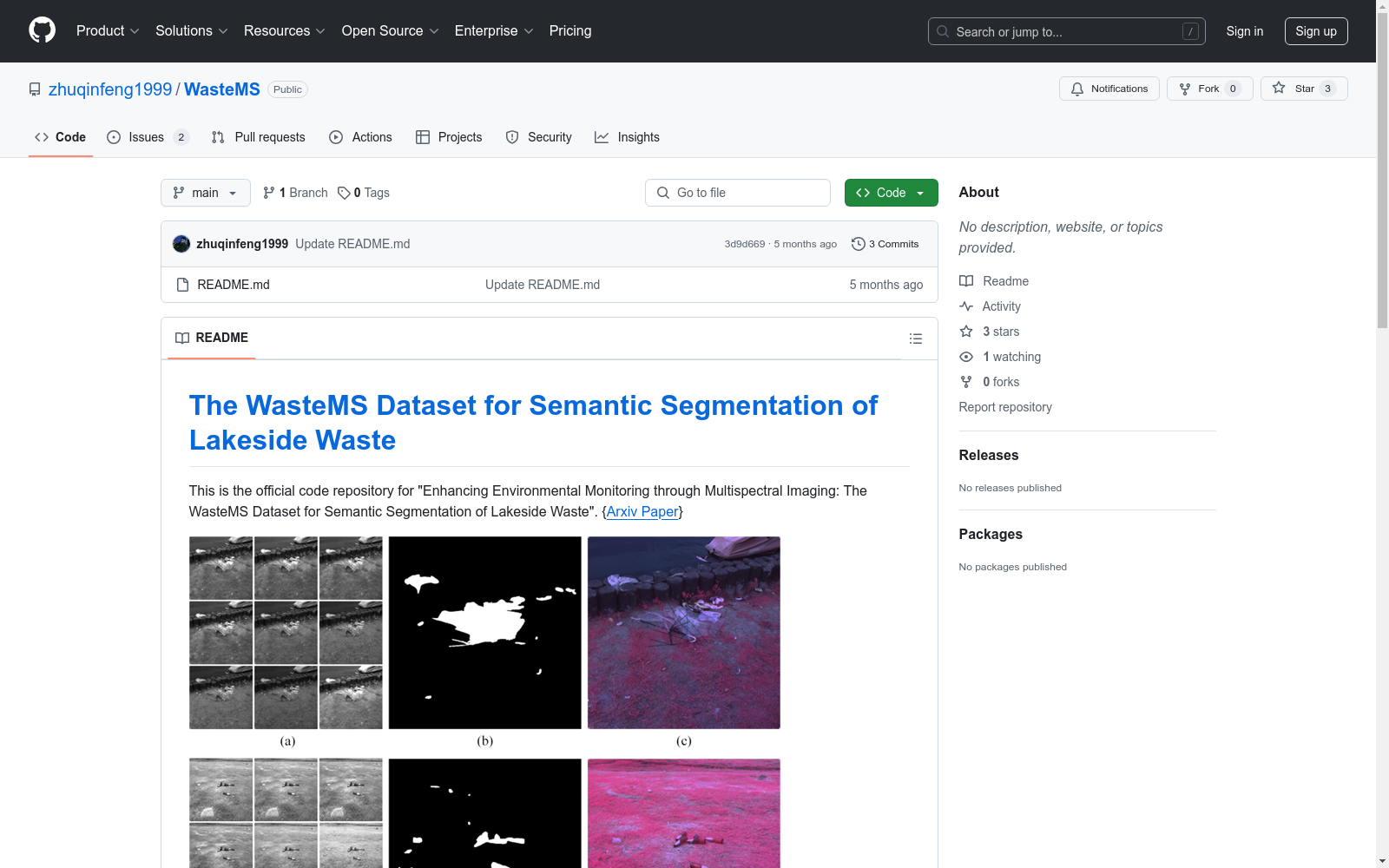
Task: Open grayscale multispectral image grid (a)
Action: [286, 633]
